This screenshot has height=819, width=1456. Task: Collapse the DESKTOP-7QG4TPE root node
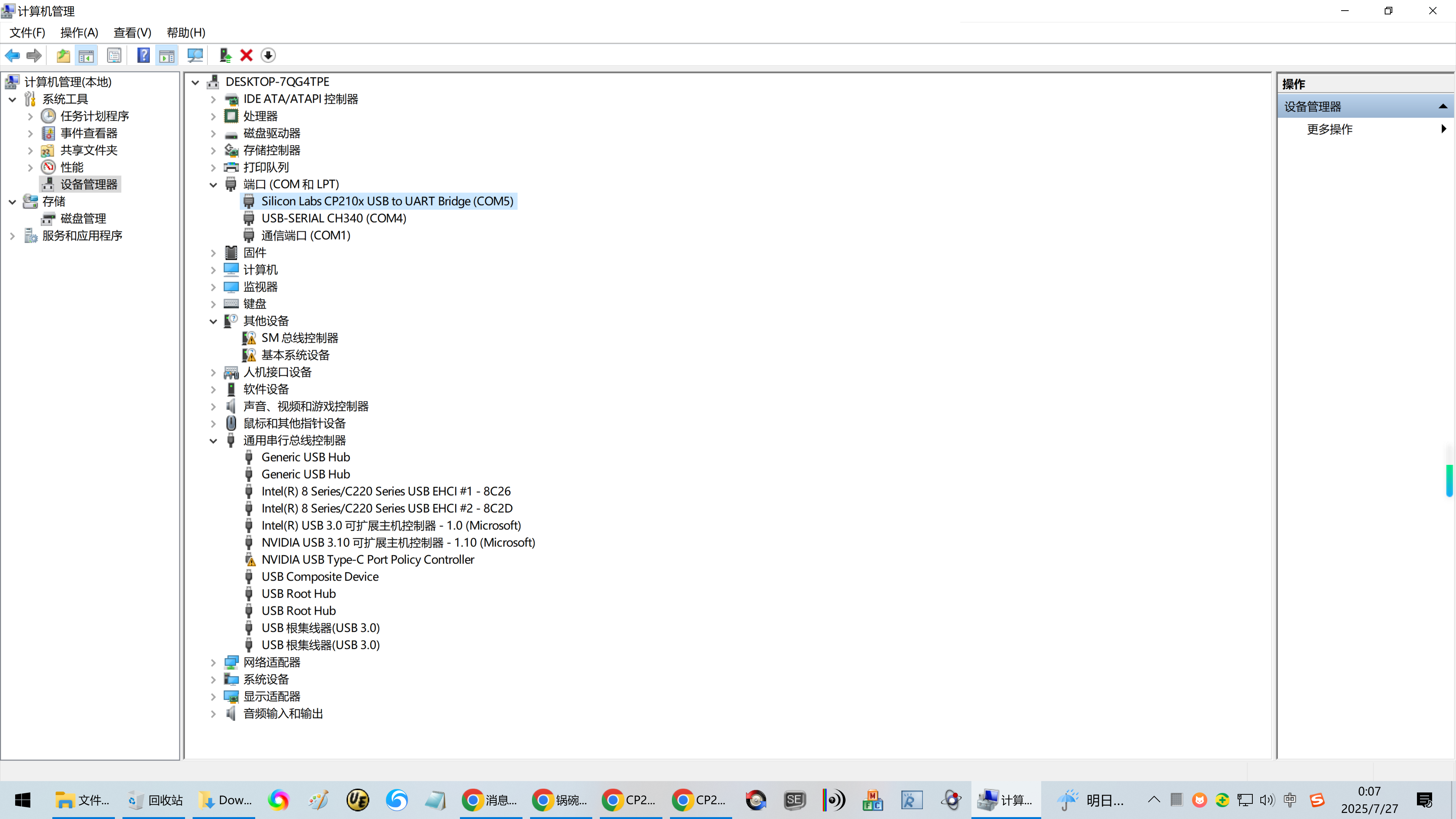tap(196, 83)
